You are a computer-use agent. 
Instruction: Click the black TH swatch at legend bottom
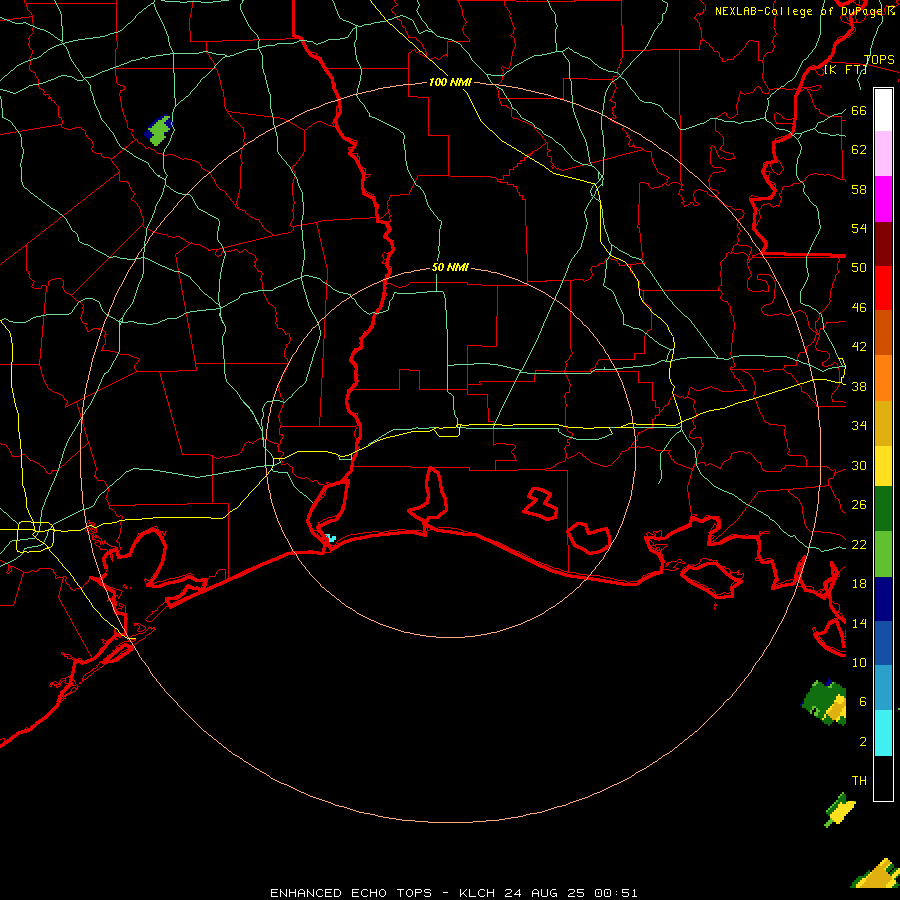(883, 778)
